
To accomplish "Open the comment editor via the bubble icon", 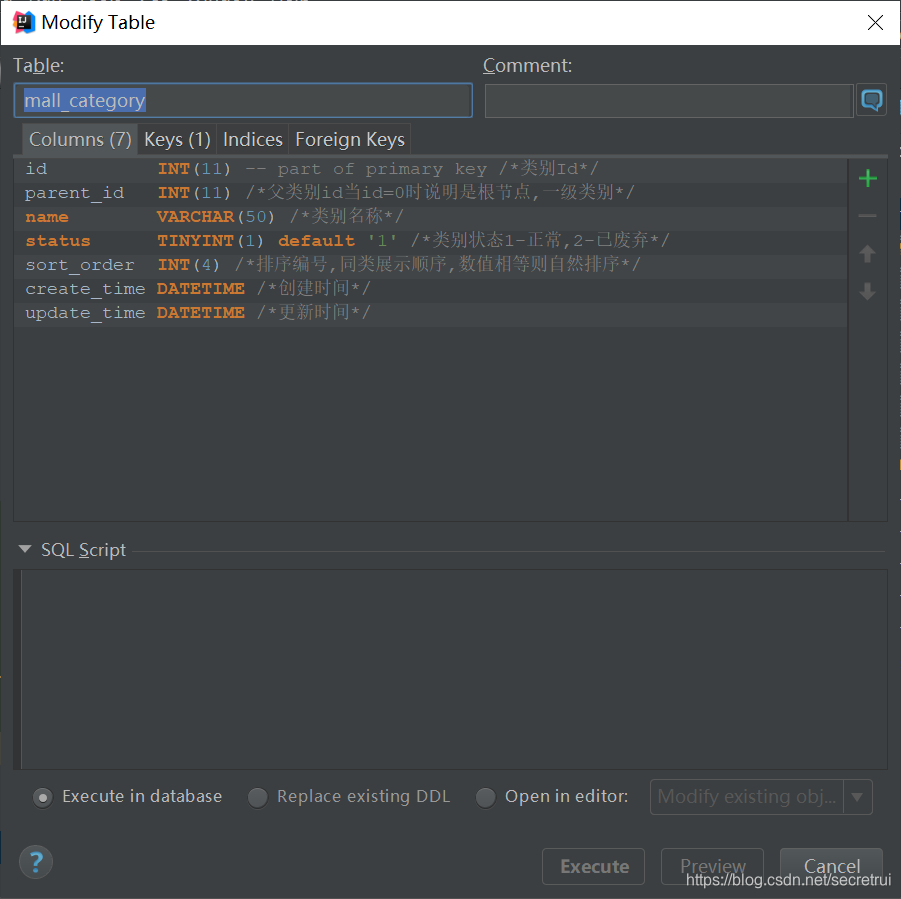I will [x=871, y=99].
